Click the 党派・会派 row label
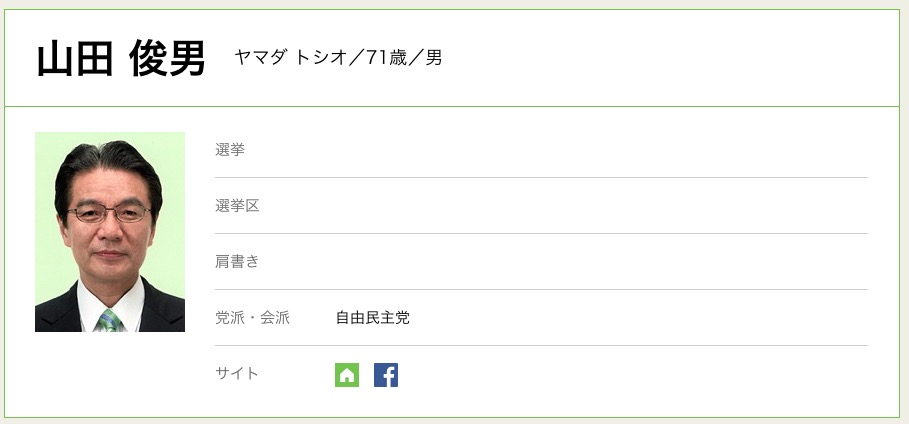 click(252, 318)
